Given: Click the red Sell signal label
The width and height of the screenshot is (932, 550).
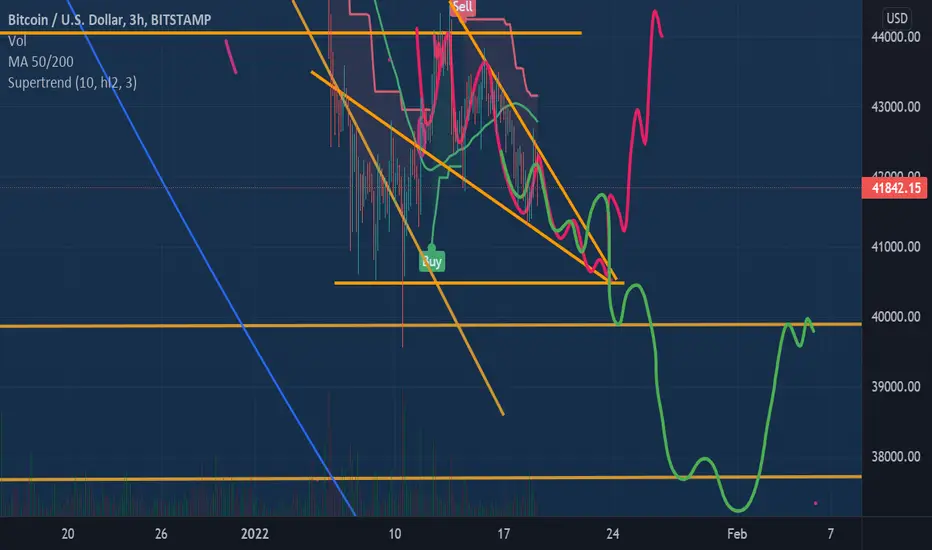Looking at the screenshot, I should pyautogui.click(x=462, y=7).
